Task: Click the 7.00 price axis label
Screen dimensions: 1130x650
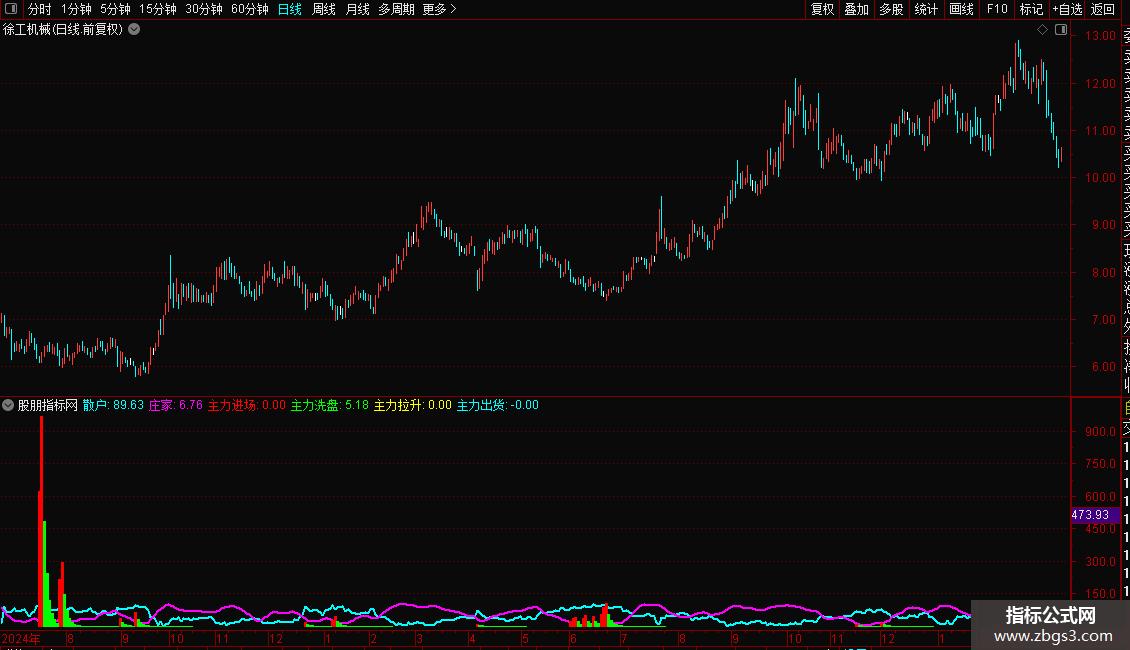Action: (1103, 319)
